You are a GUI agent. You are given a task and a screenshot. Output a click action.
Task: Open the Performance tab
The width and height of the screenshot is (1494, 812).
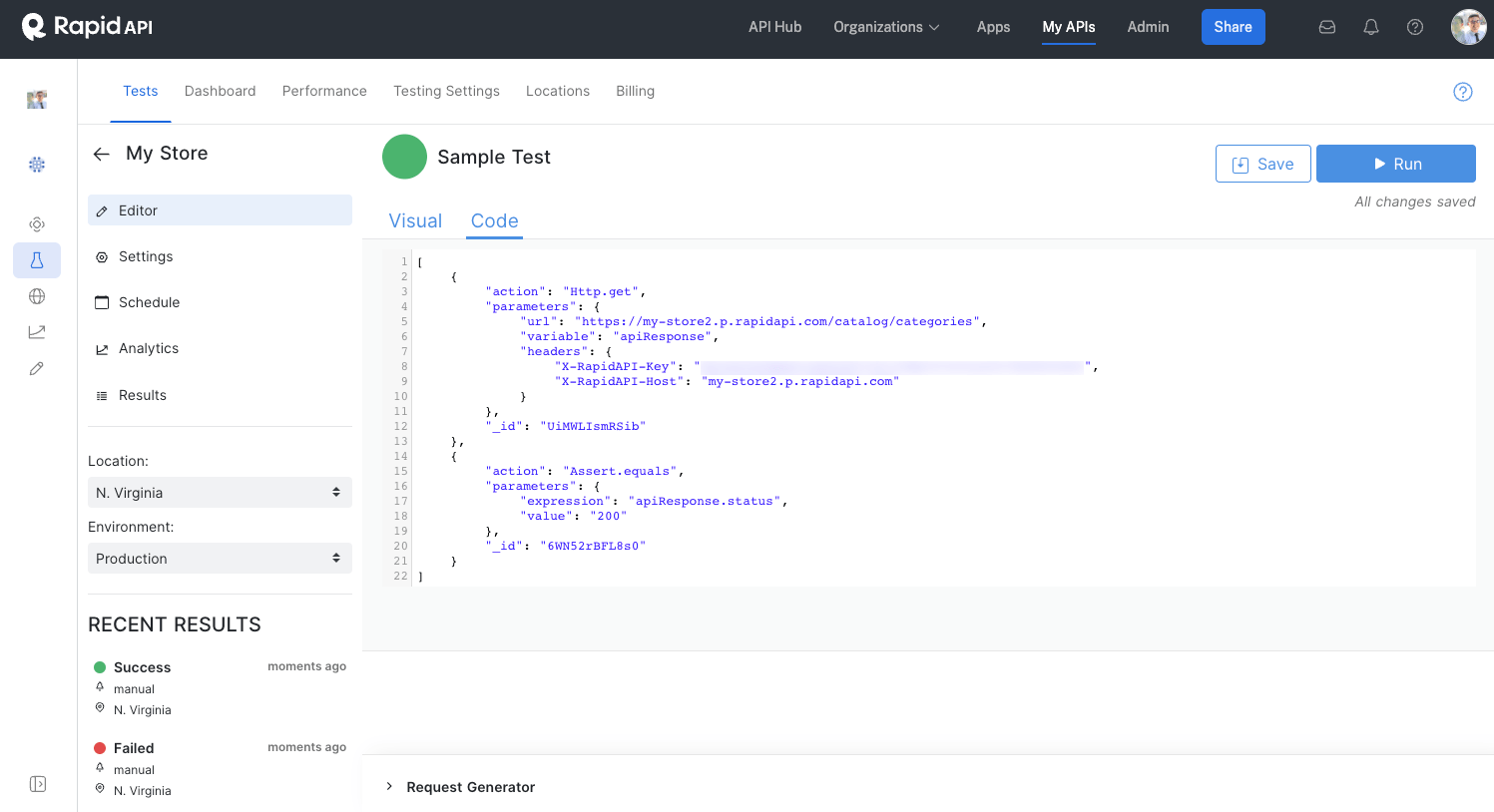point(324,91)
